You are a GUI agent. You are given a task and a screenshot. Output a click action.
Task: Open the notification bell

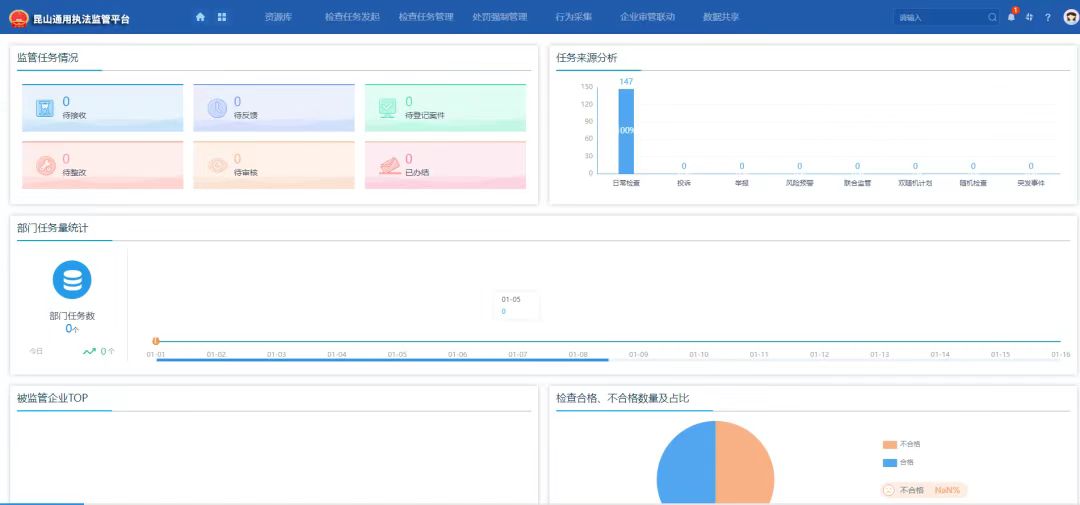coord(1011,17)
